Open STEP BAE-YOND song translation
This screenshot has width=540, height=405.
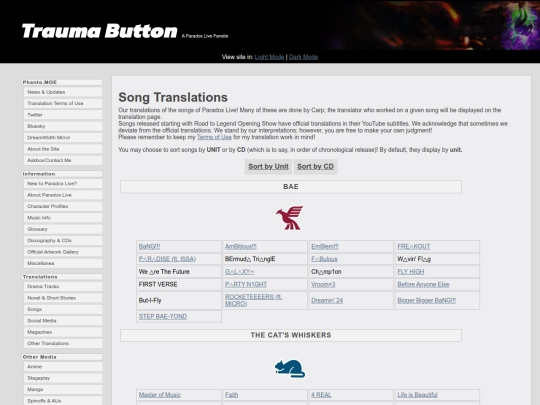163,316
